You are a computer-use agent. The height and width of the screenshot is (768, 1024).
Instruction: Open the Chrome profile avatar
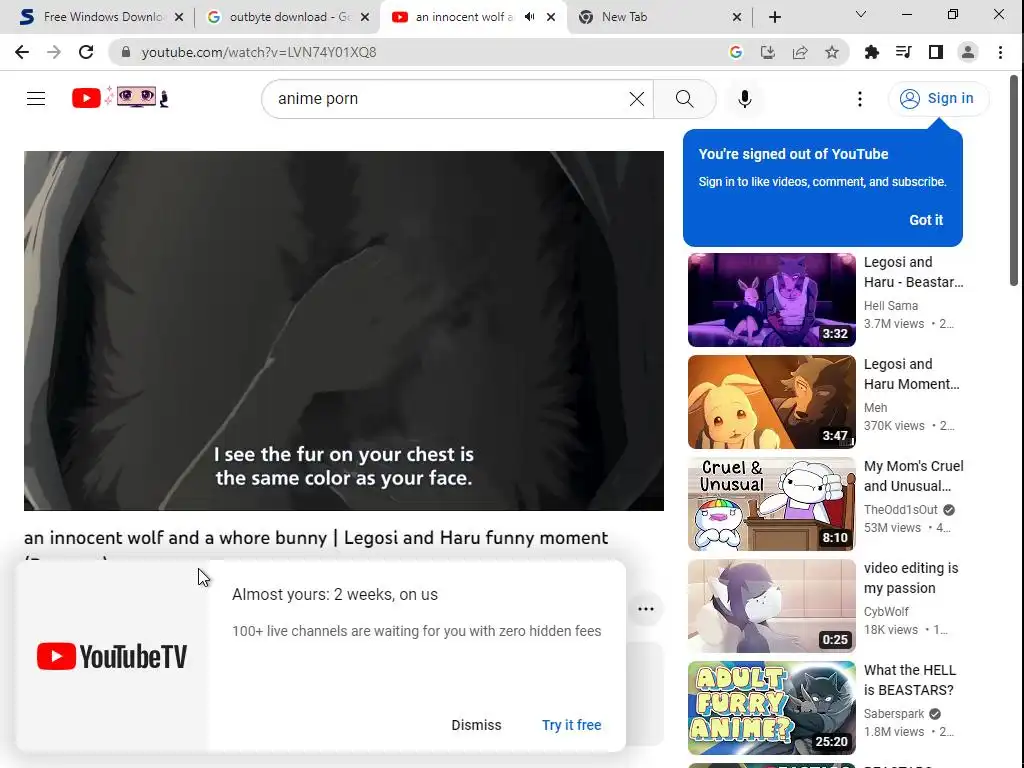coord(968,52)
